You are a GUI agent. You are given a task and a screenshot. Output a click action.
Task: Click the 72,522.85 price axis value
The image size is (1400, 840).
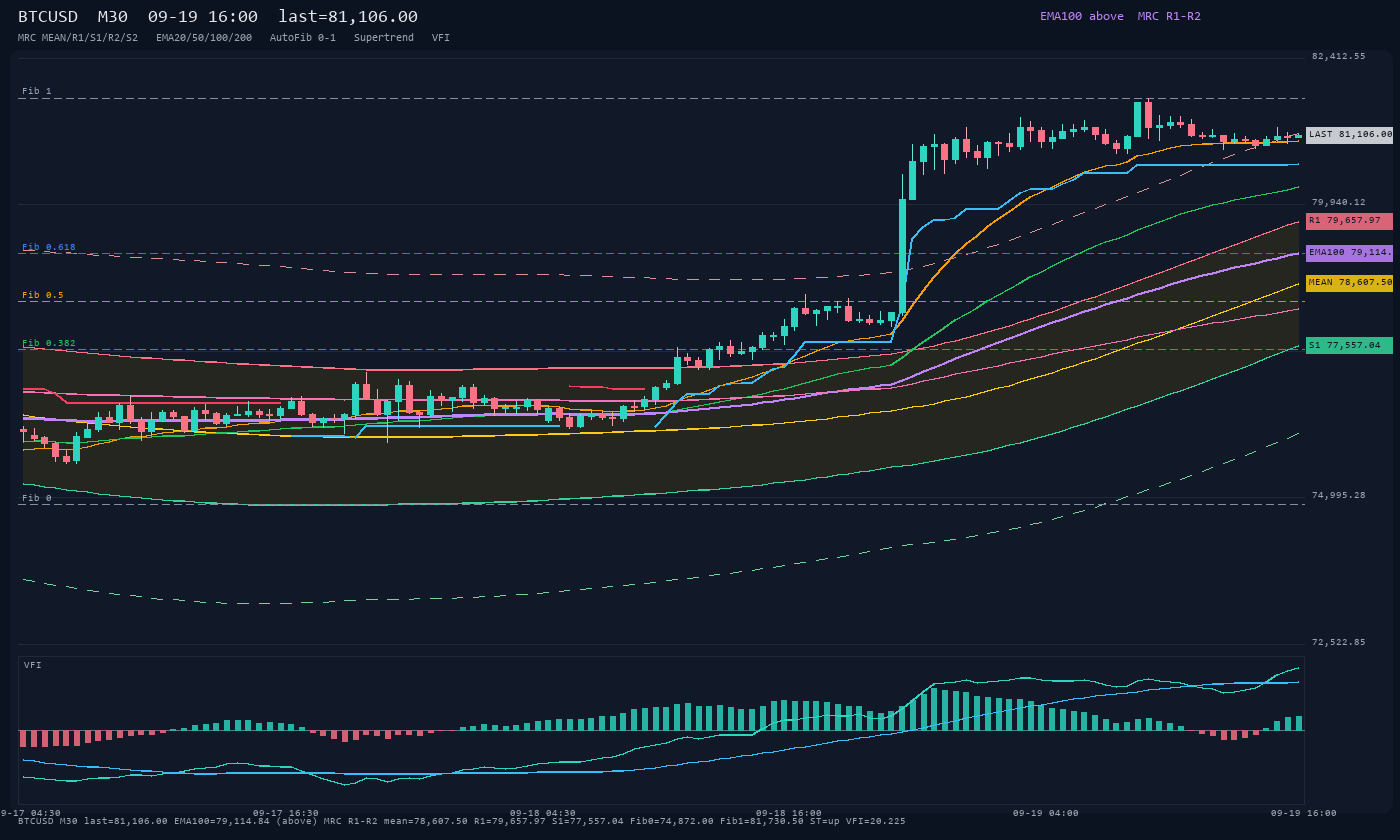[1338, 642]
